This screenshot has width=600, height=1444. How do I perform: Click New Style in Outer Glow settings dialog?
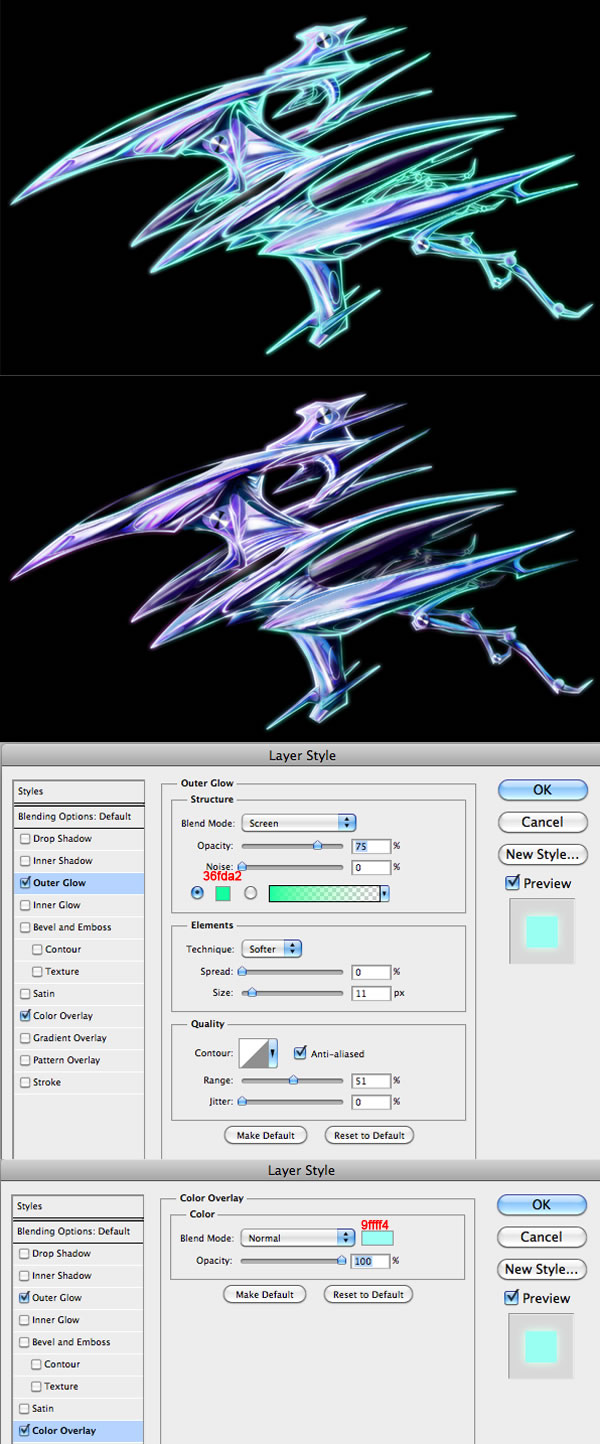[542, 854]
